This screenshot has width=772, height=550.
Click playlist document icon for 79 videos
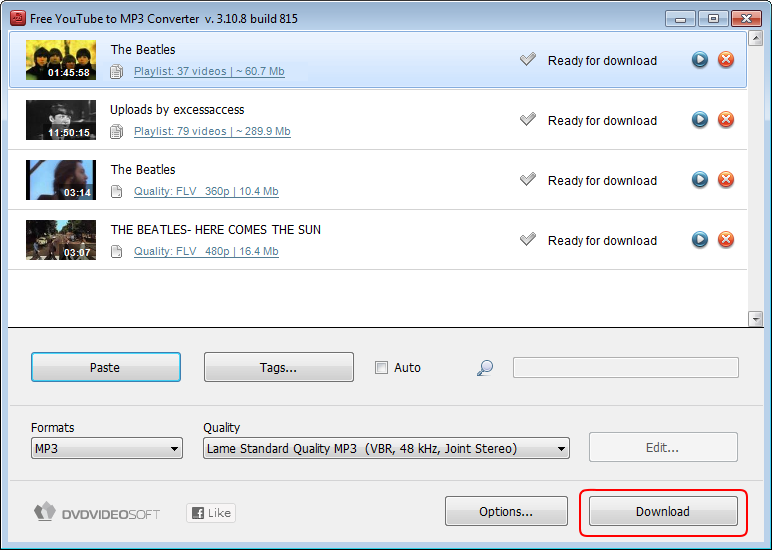(117, 132)
